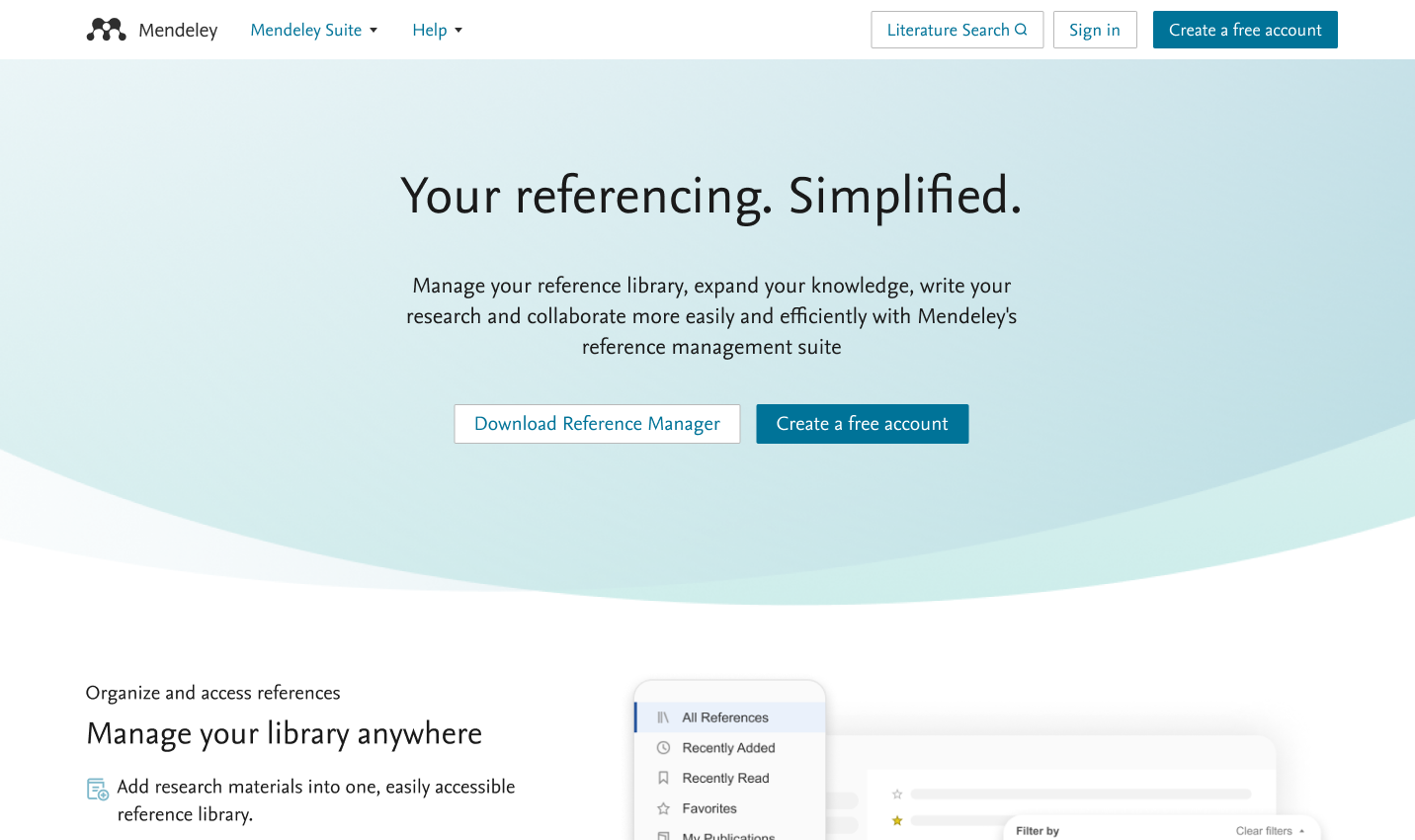1415x840 pixels.
Task: Collapse filters using Clear filters arrow
Action: coord(1301,831)
